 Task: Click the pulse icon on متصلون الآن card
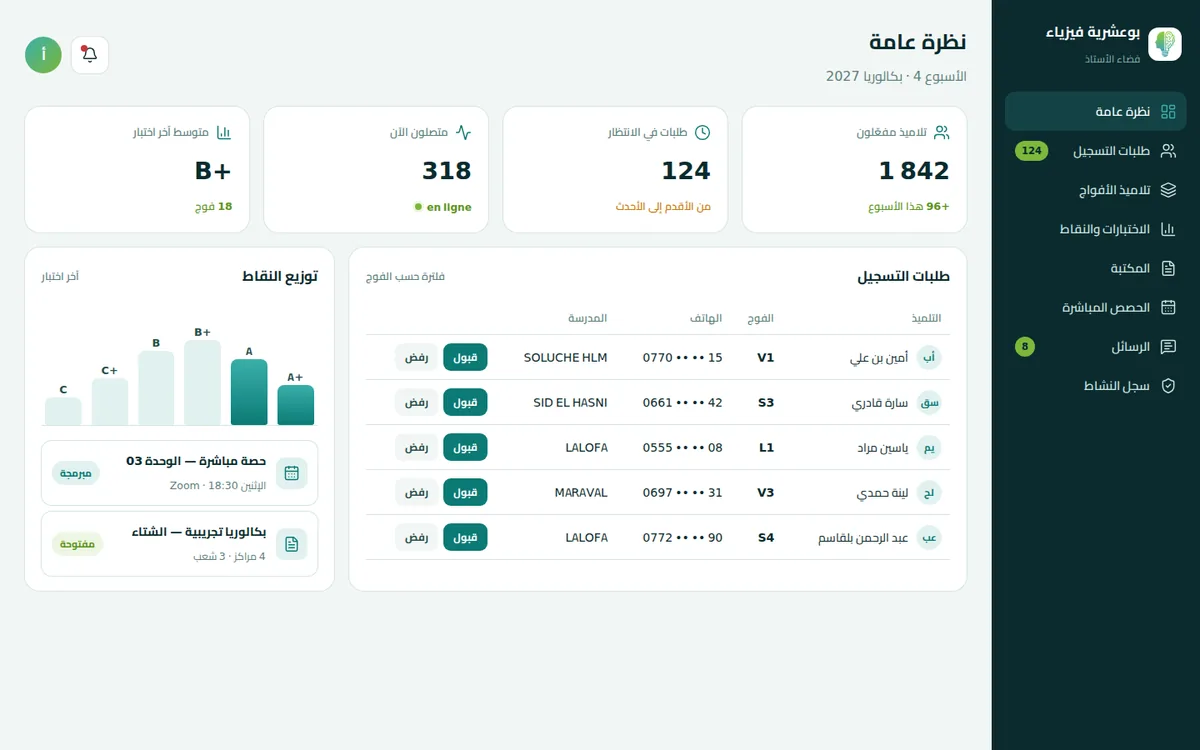[463, 132]
